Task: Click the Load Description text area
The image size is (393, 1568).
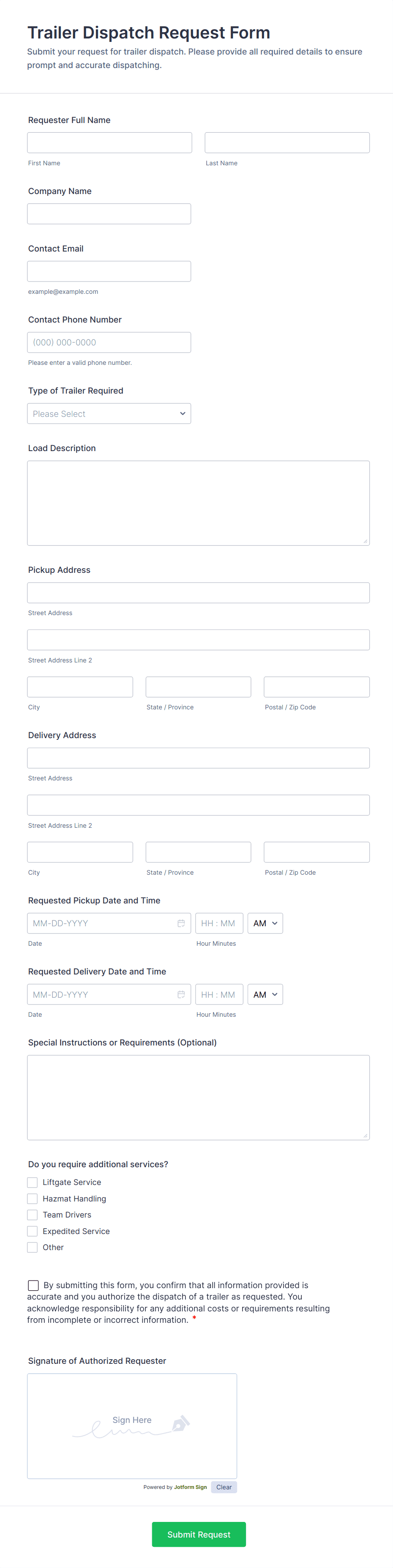Action: pyautogui.click(x=198, y=503)
